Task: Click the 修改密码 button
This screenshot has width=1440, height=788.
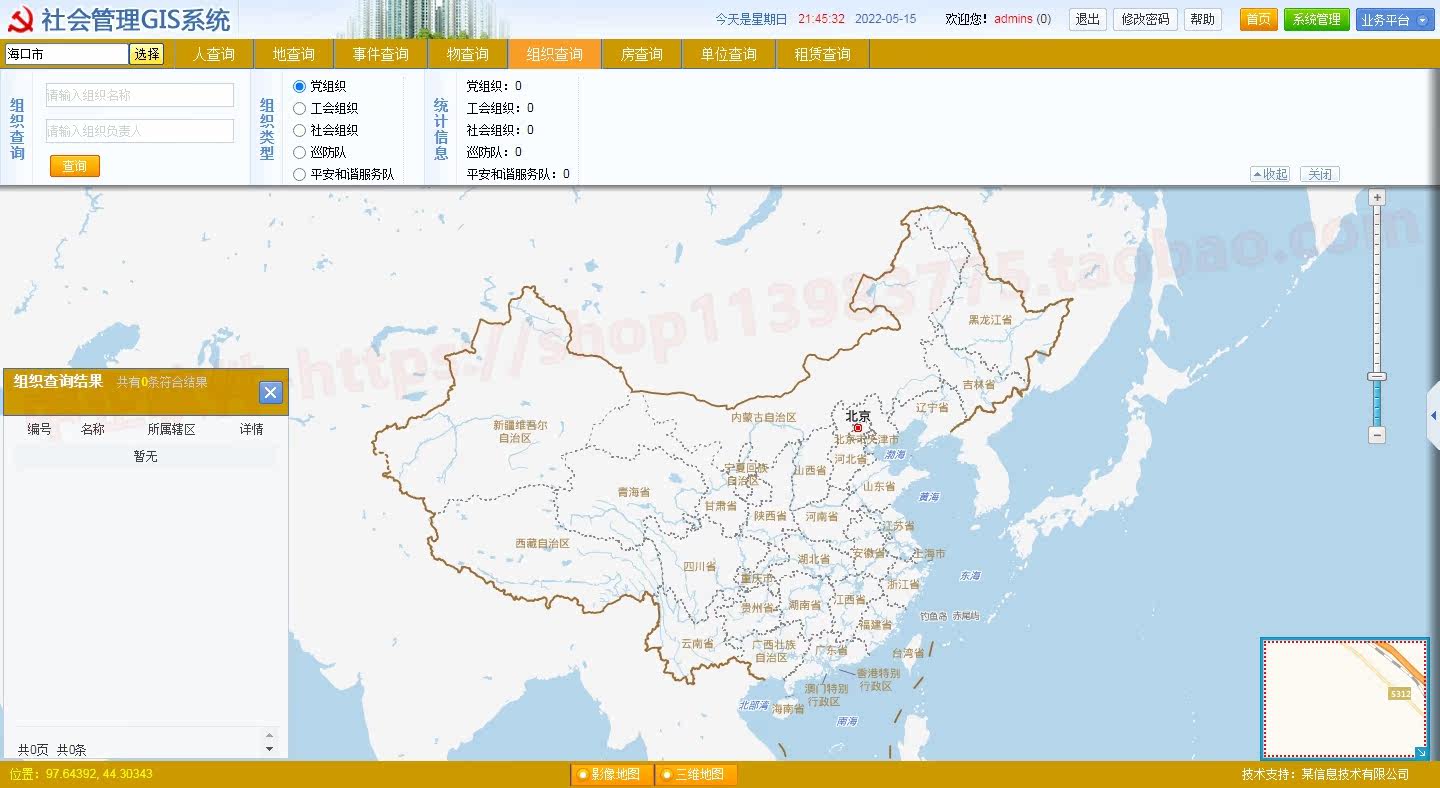Action: [1145, 19]
